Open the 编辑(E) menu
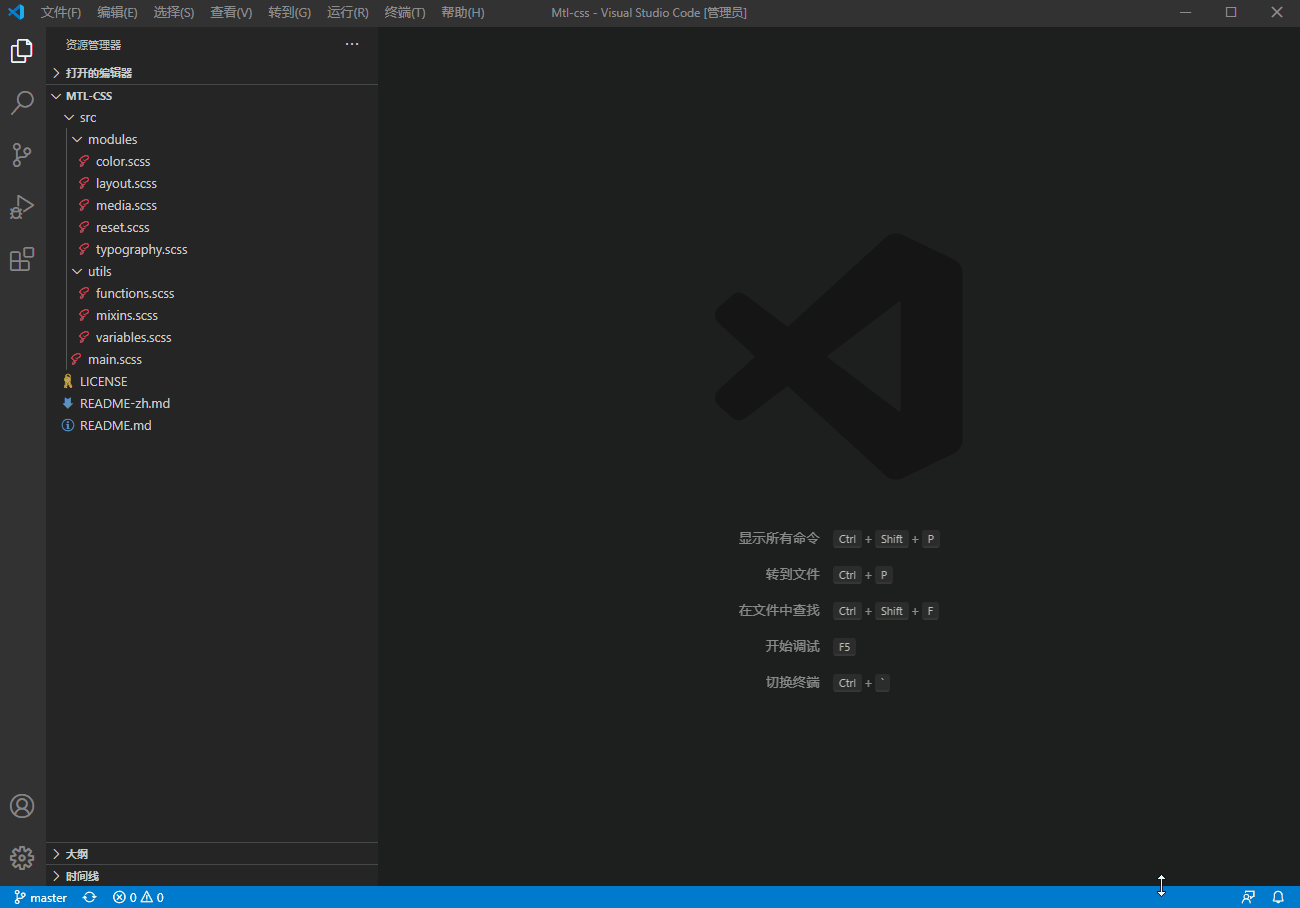This screenshot has width=1300, height=908. [118, 12]
